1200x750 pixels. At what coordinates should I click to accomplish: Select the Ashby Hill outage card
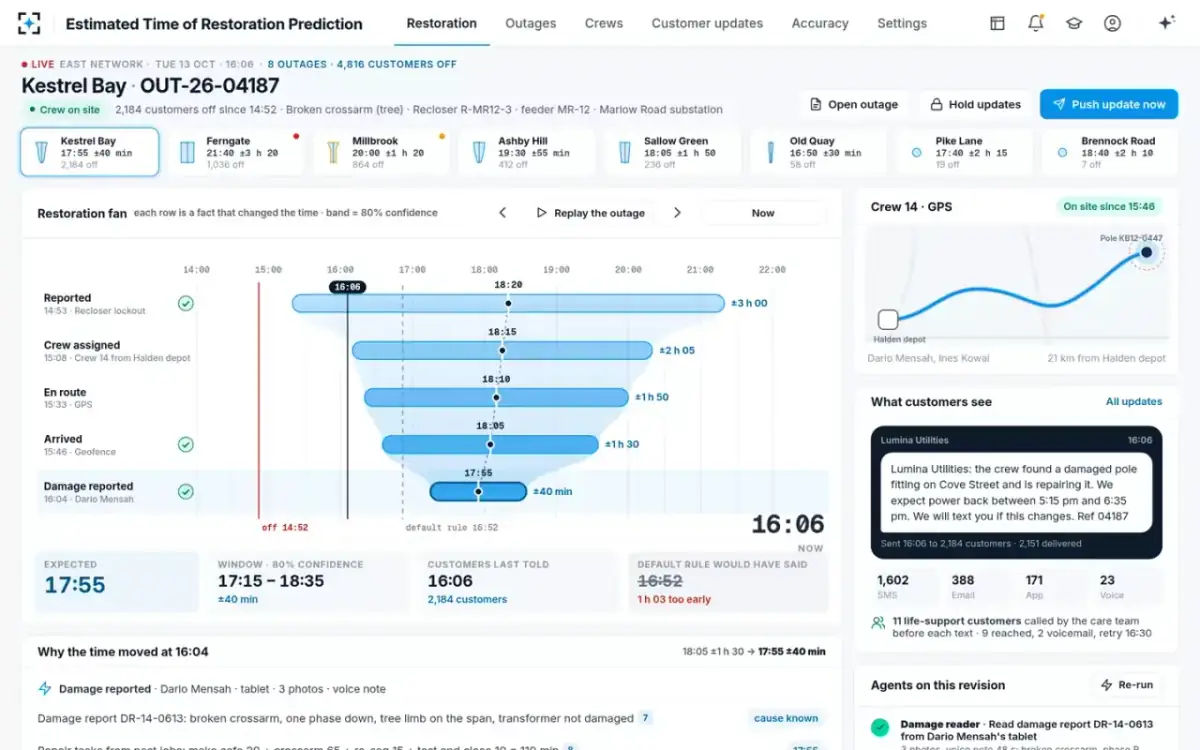coord(527,152)
